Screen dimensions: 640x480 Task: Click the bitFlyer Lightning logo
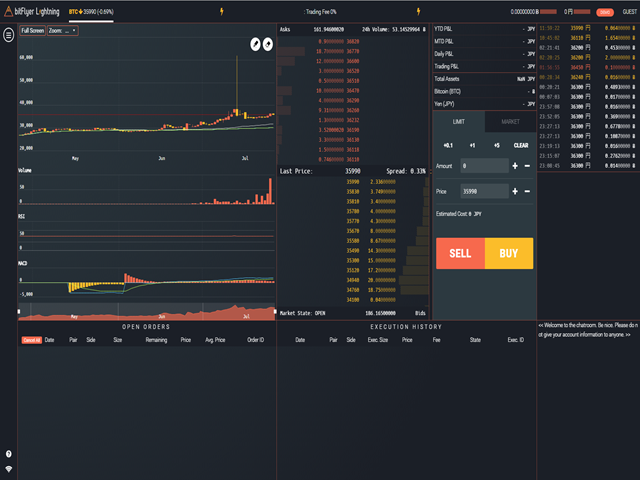(33, 11)
